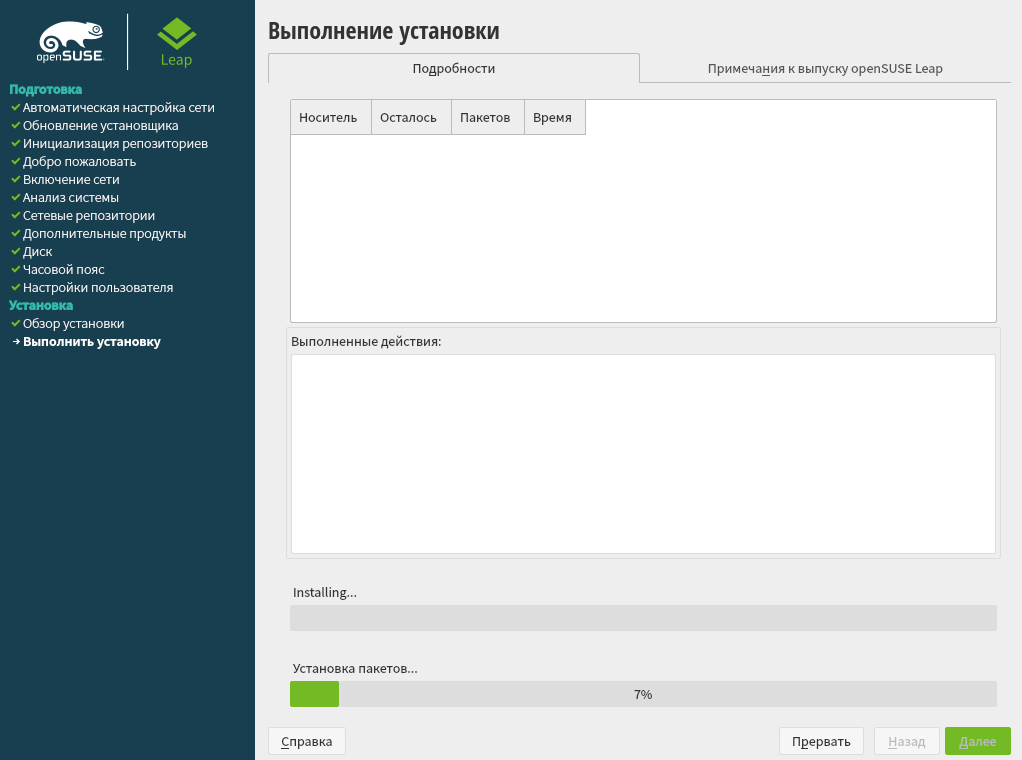Image resolution: width=1022 pixels, height=760 pixels.
Task: Open Примечания к выпуску openSUSE Leap tab
Action: (825, 68)
